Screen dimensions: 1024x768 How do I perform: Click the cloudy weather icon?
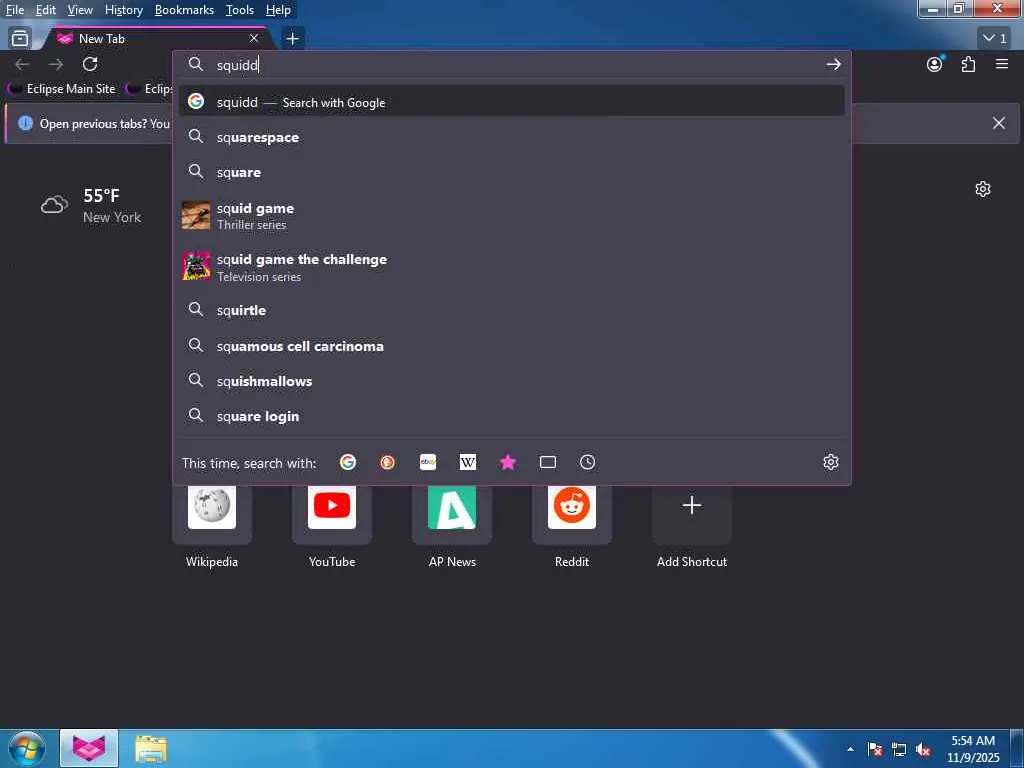point(54,205)
